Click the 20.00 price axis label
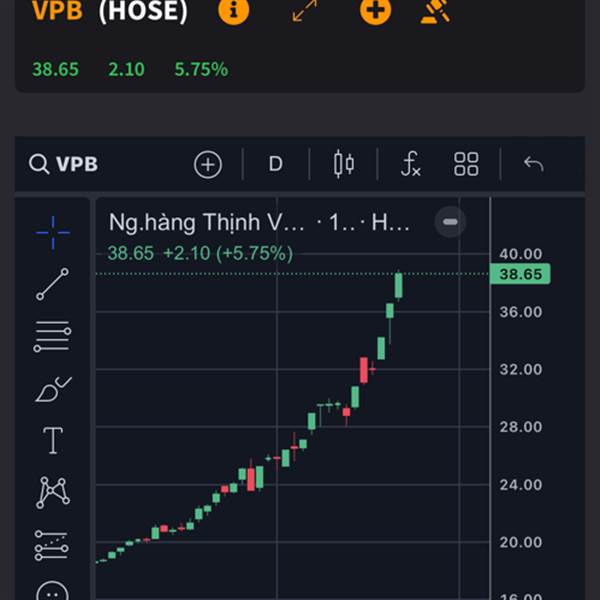Viewport: 600px width, 600px height. 521,542
